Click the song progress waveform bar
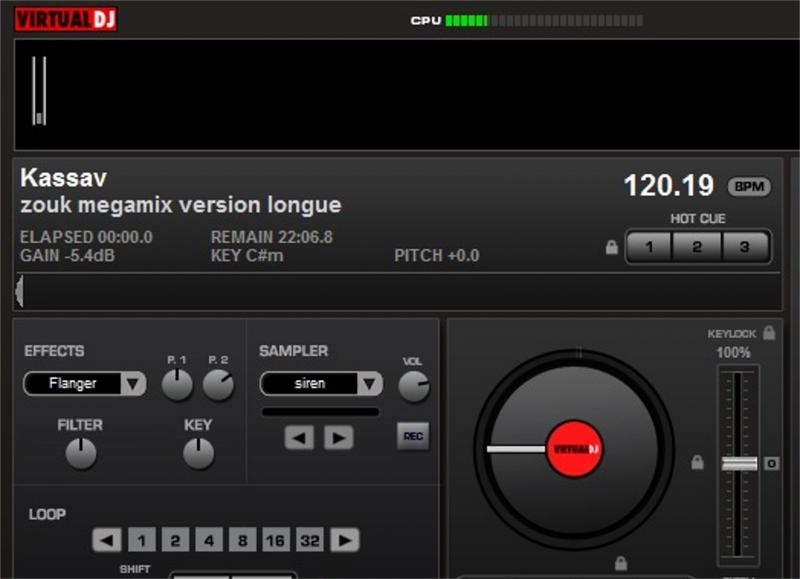This screenshot has width=800, height=579. pyautogui.click(x=398, y=291)
